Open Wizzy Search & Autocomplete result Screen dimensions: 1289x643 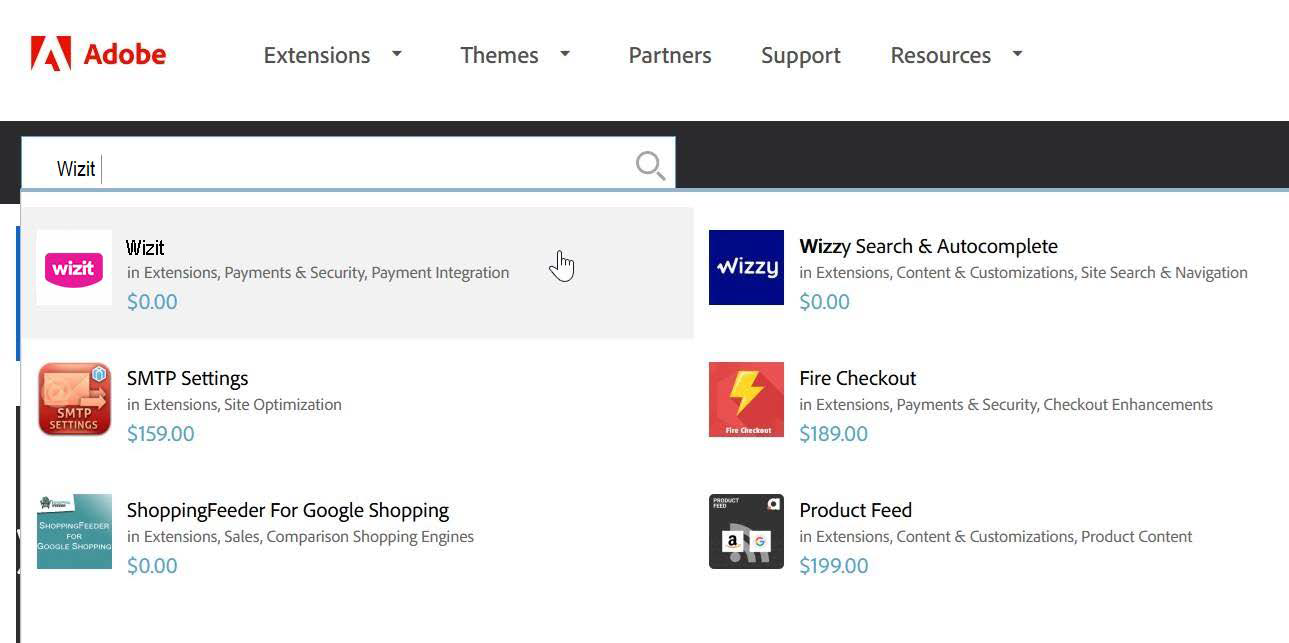coord(928,246)
